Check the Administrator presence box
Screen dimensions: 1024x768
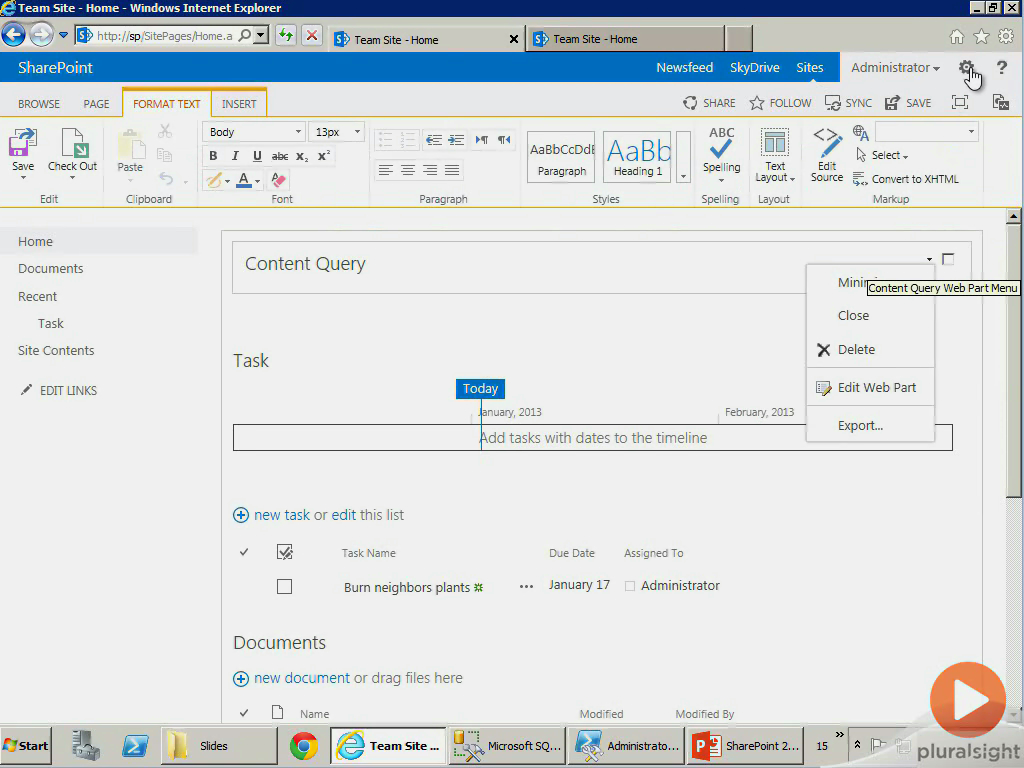tap(630, 586)
